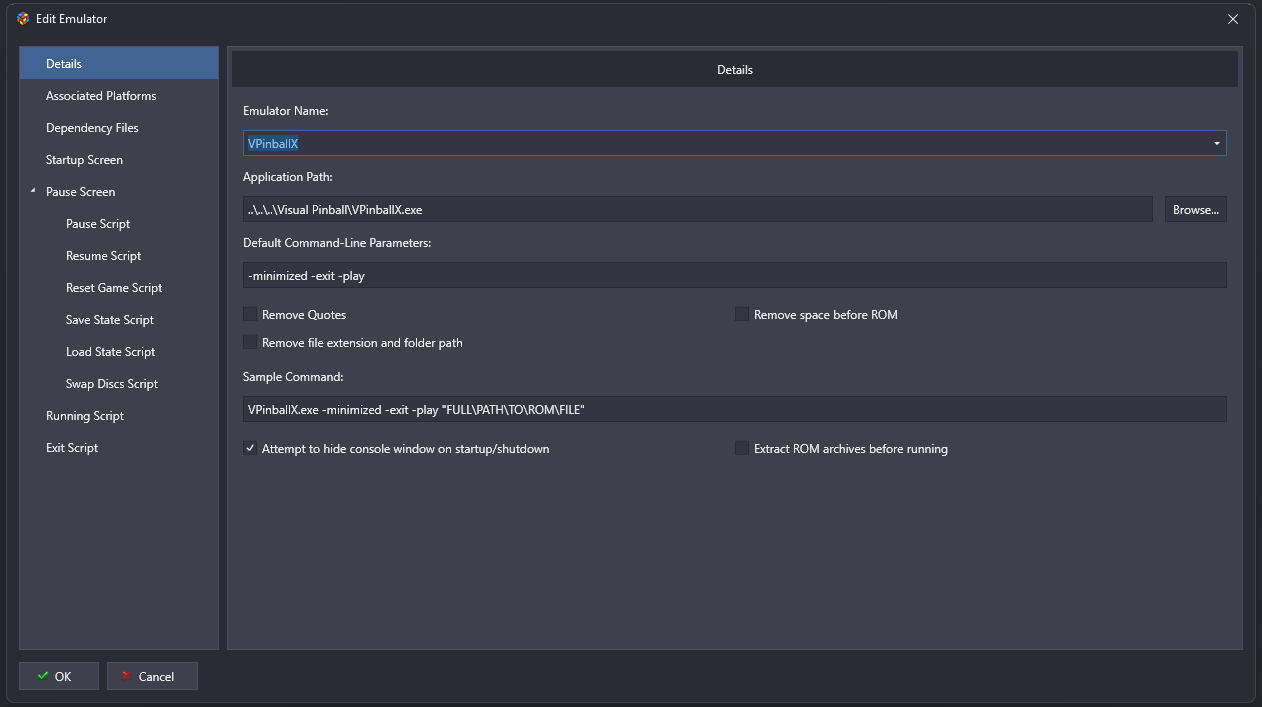Uncheck Attempt to hide console window option
Screen dimensions: 1262x707
click(250, 448)
